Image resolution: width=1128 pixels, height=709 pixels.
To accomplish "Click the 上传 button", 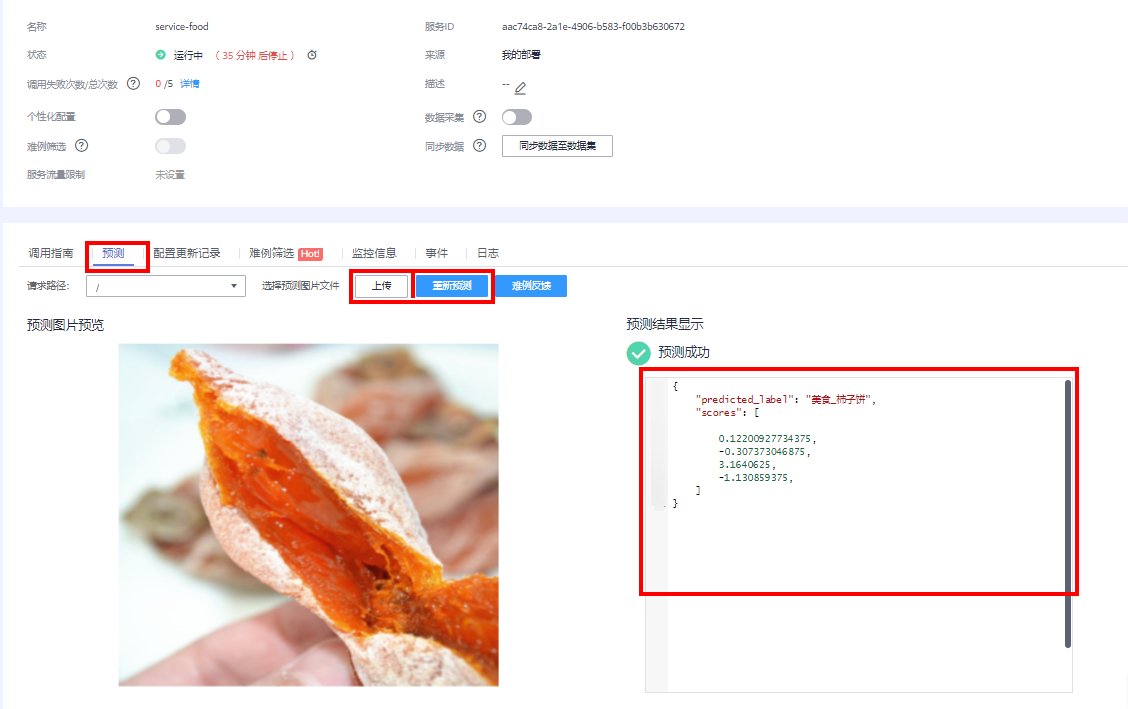I will click(x=382, y=286).
